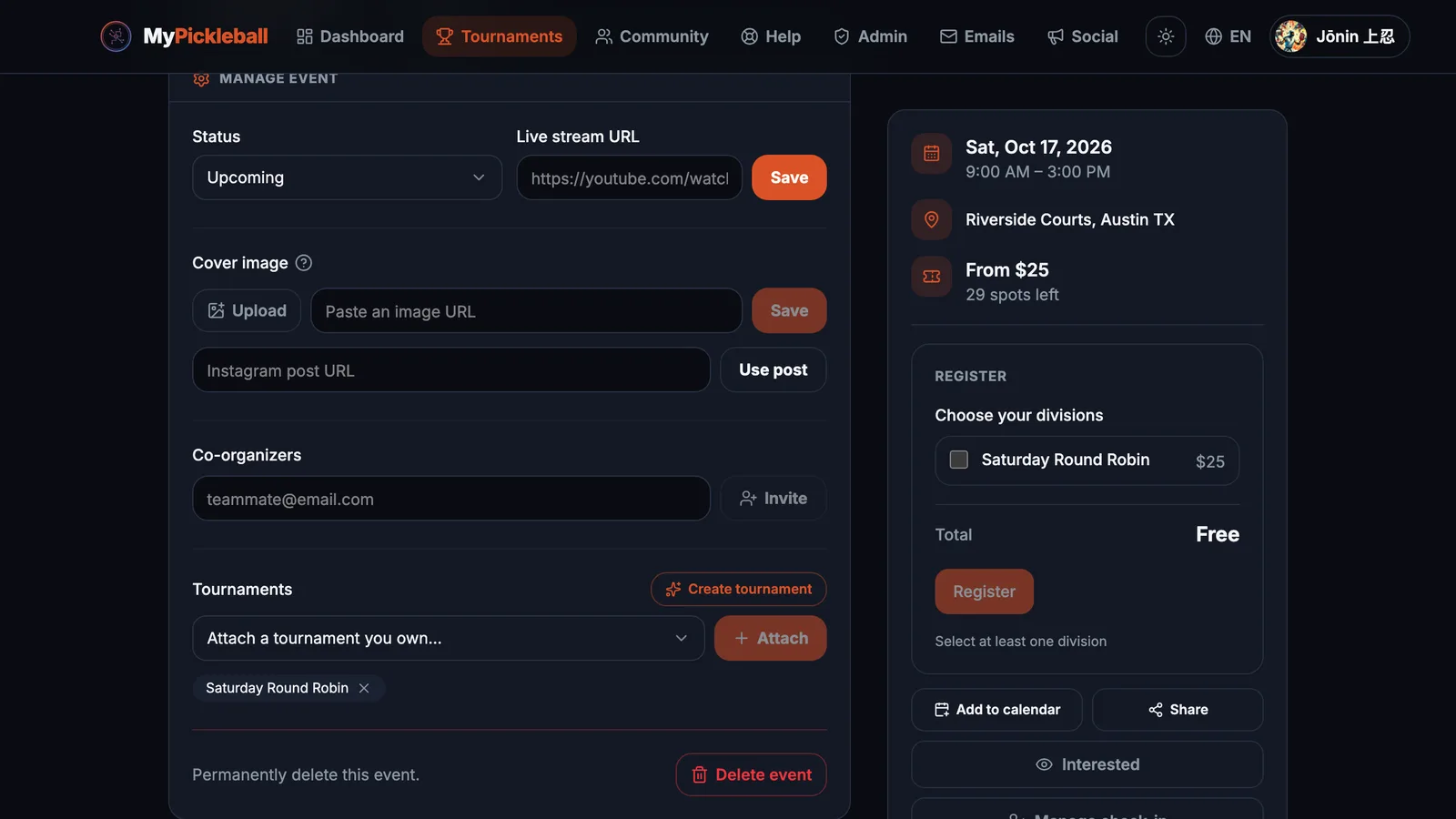Open the Tournaments nav tab
The height and width of the screenshot is (819, 1456).
tap(500, 36)
